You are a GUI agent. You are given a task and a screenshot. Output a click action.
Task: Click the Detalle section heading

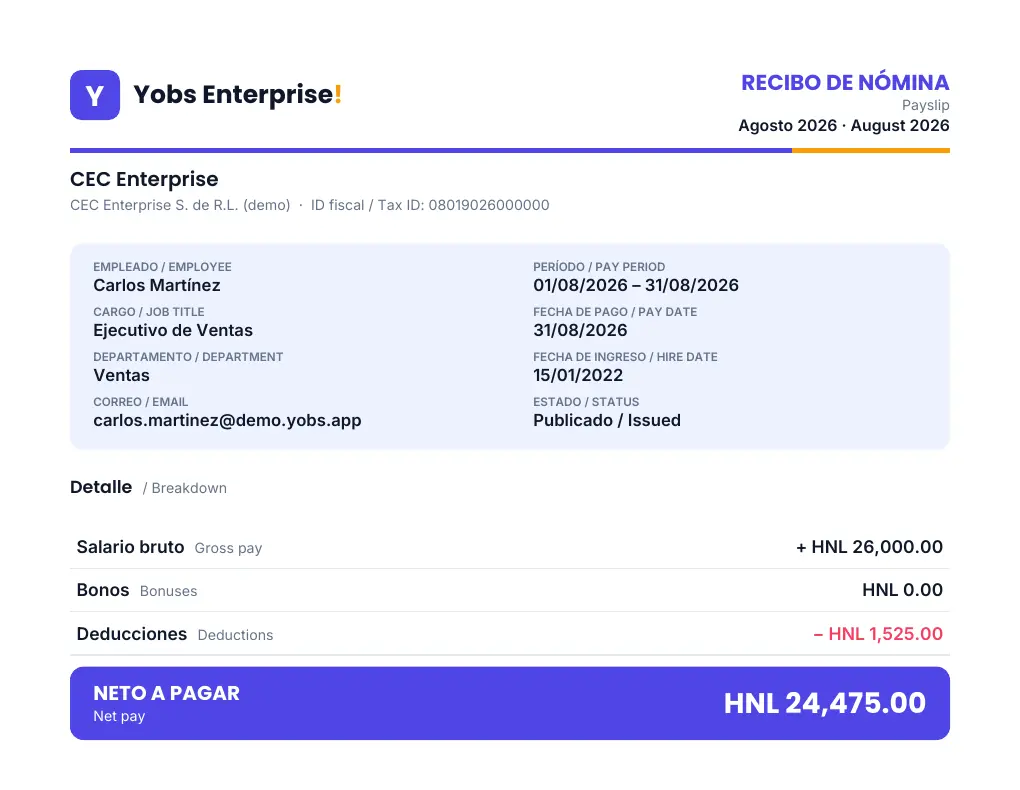coord(101,487)
